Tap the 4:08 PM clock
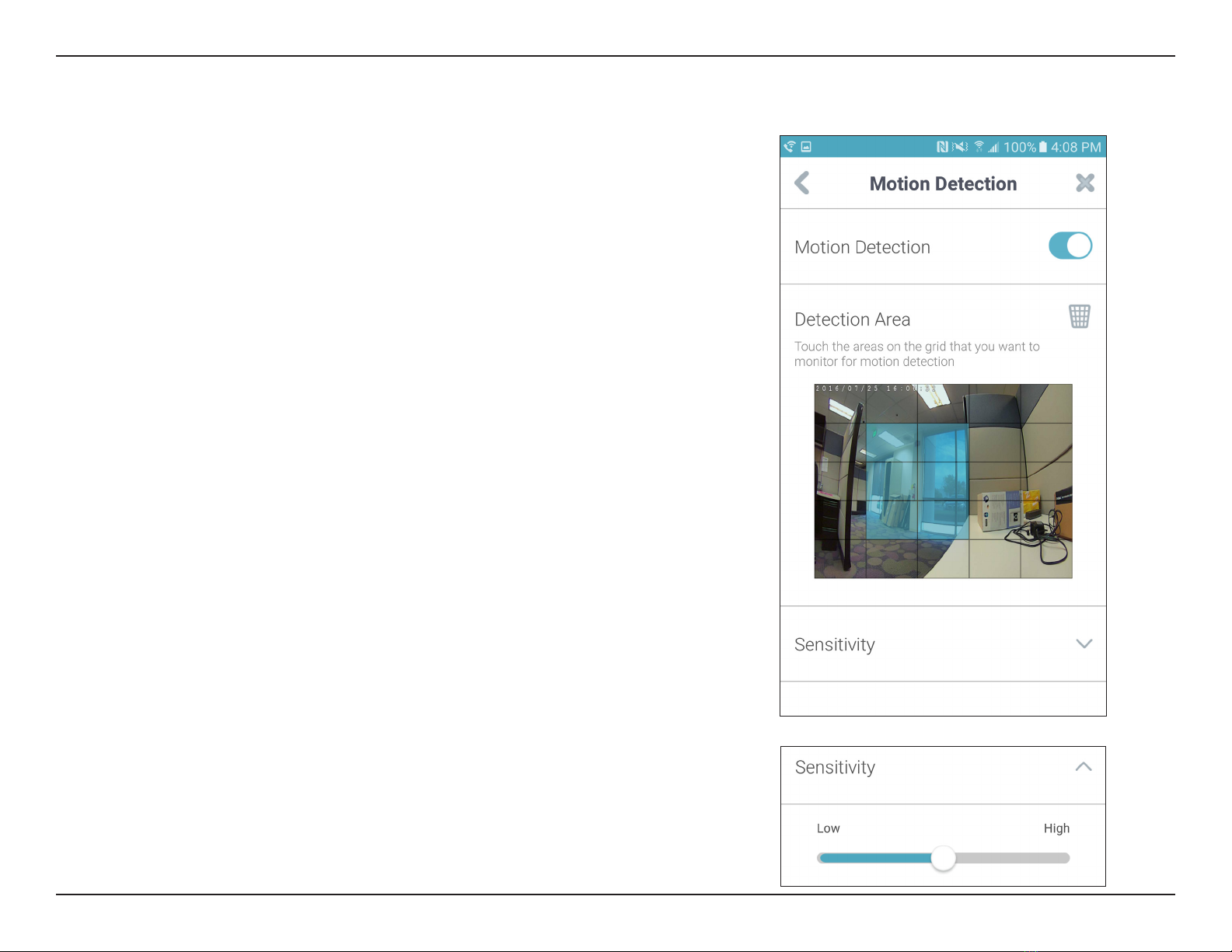1232x952 pixels. tap(1077, 147)
